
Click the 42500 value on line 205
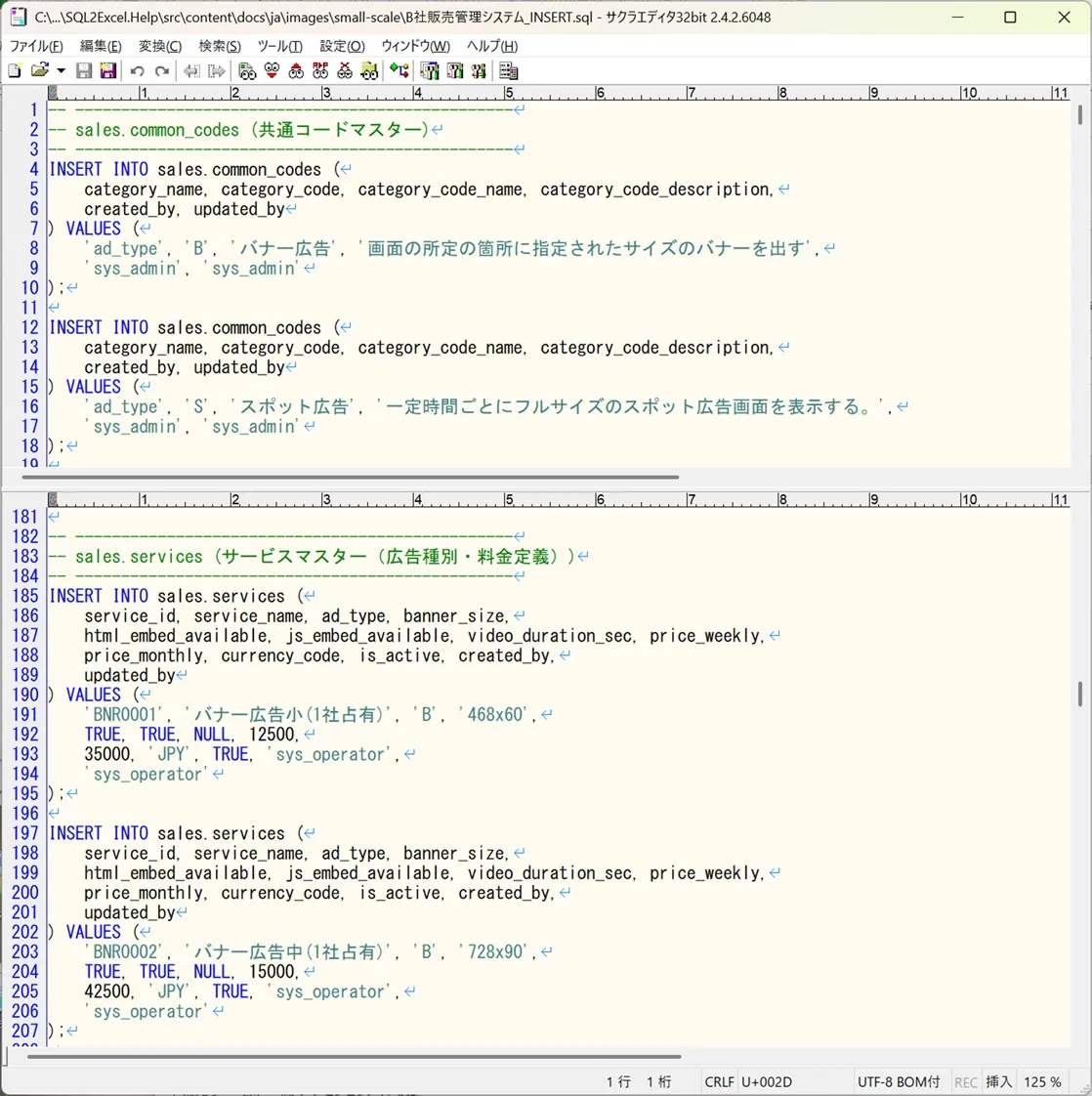[x=107, y=991]
